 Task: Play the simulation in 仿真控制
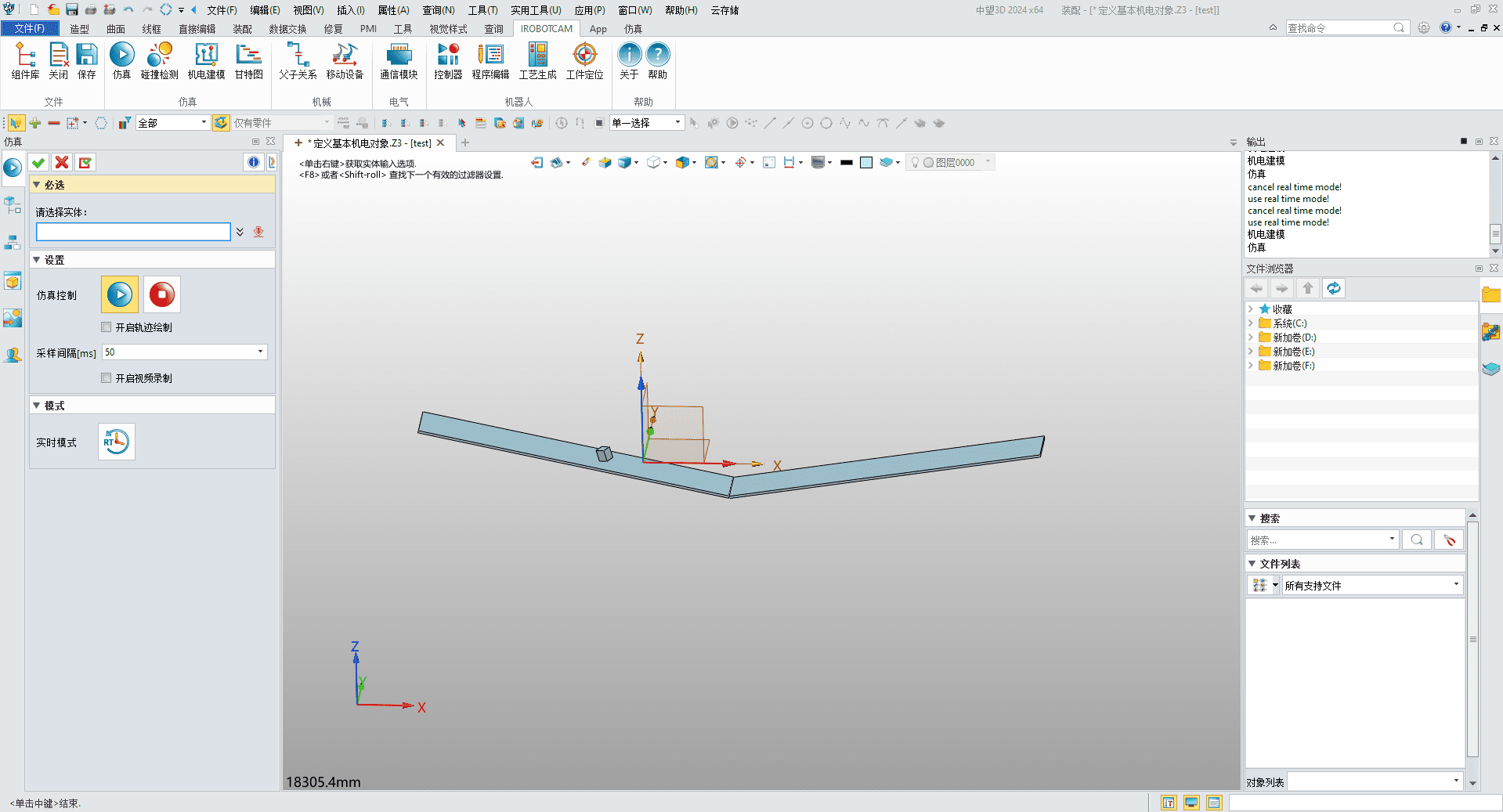click(120, 294)
